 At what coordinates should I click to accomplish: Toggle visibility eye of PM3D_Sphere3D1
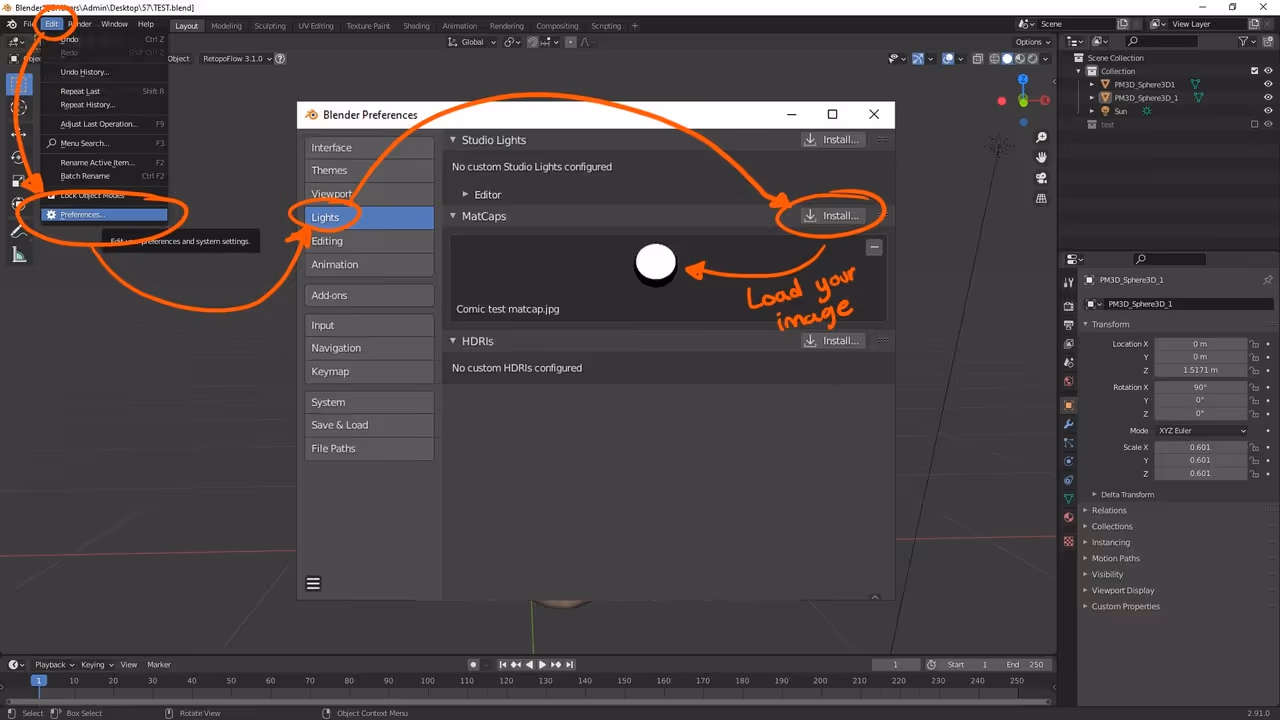point(1268,84)
